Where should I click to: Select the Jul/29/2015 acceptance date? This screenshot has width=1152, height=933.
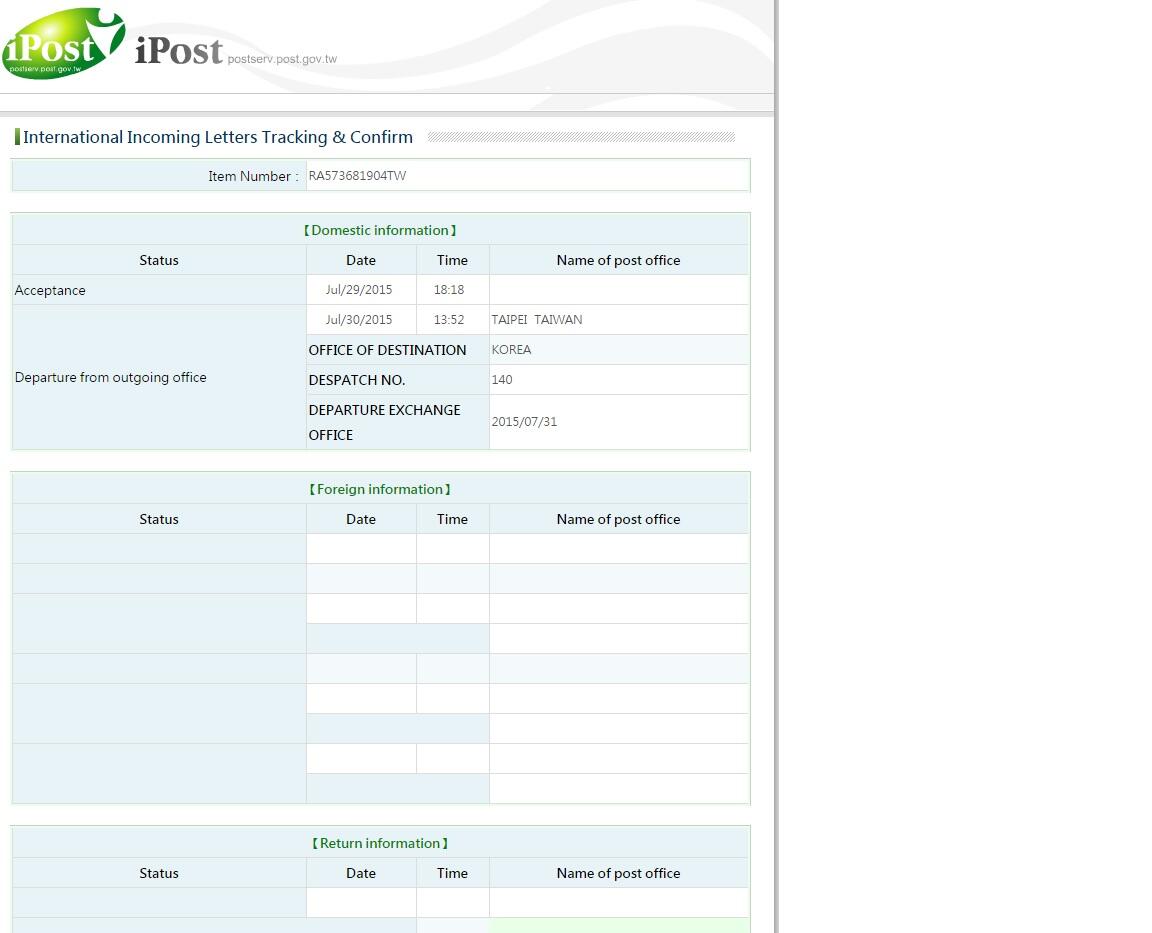click(359, 290)
